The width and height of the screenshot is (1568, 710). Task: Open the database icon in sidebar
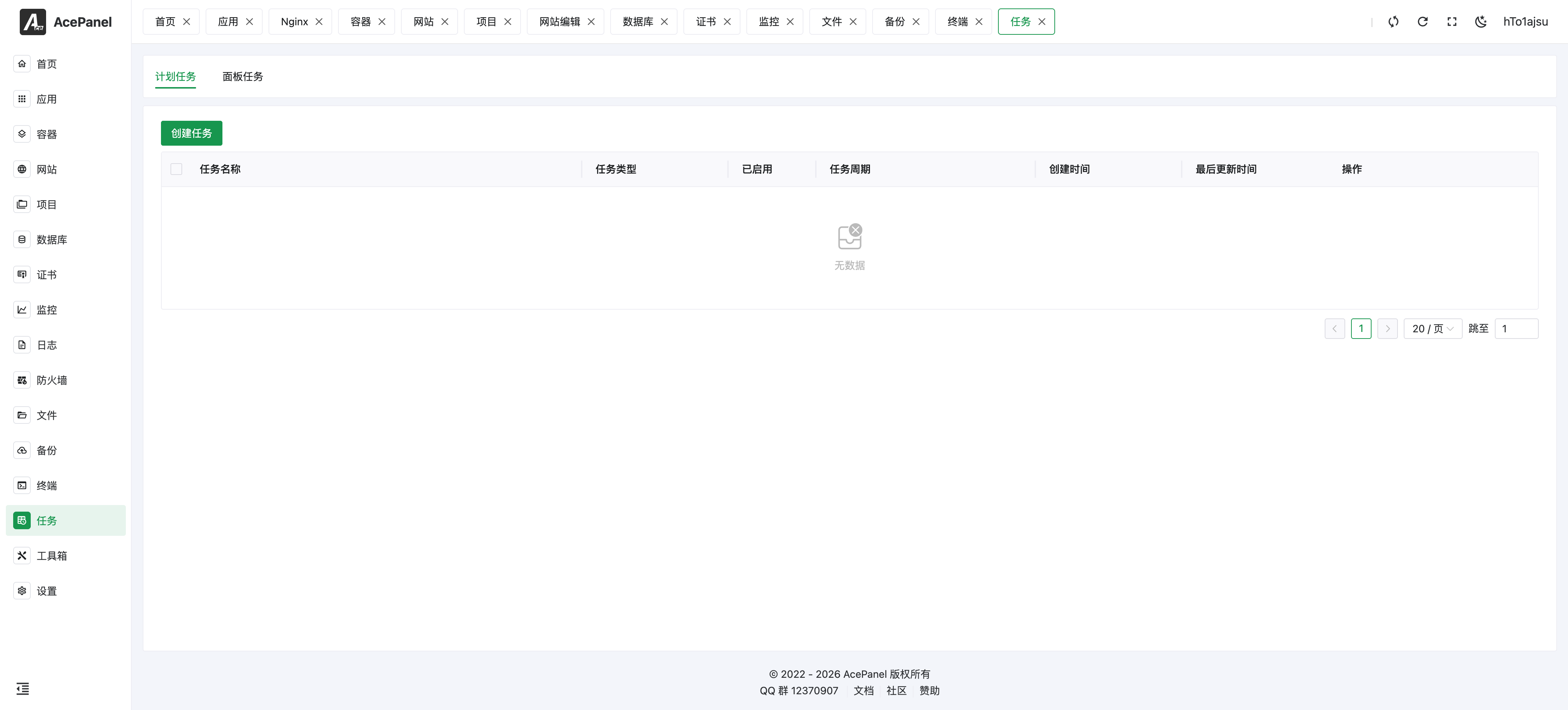pyautogui.click(x=22, y=240)
